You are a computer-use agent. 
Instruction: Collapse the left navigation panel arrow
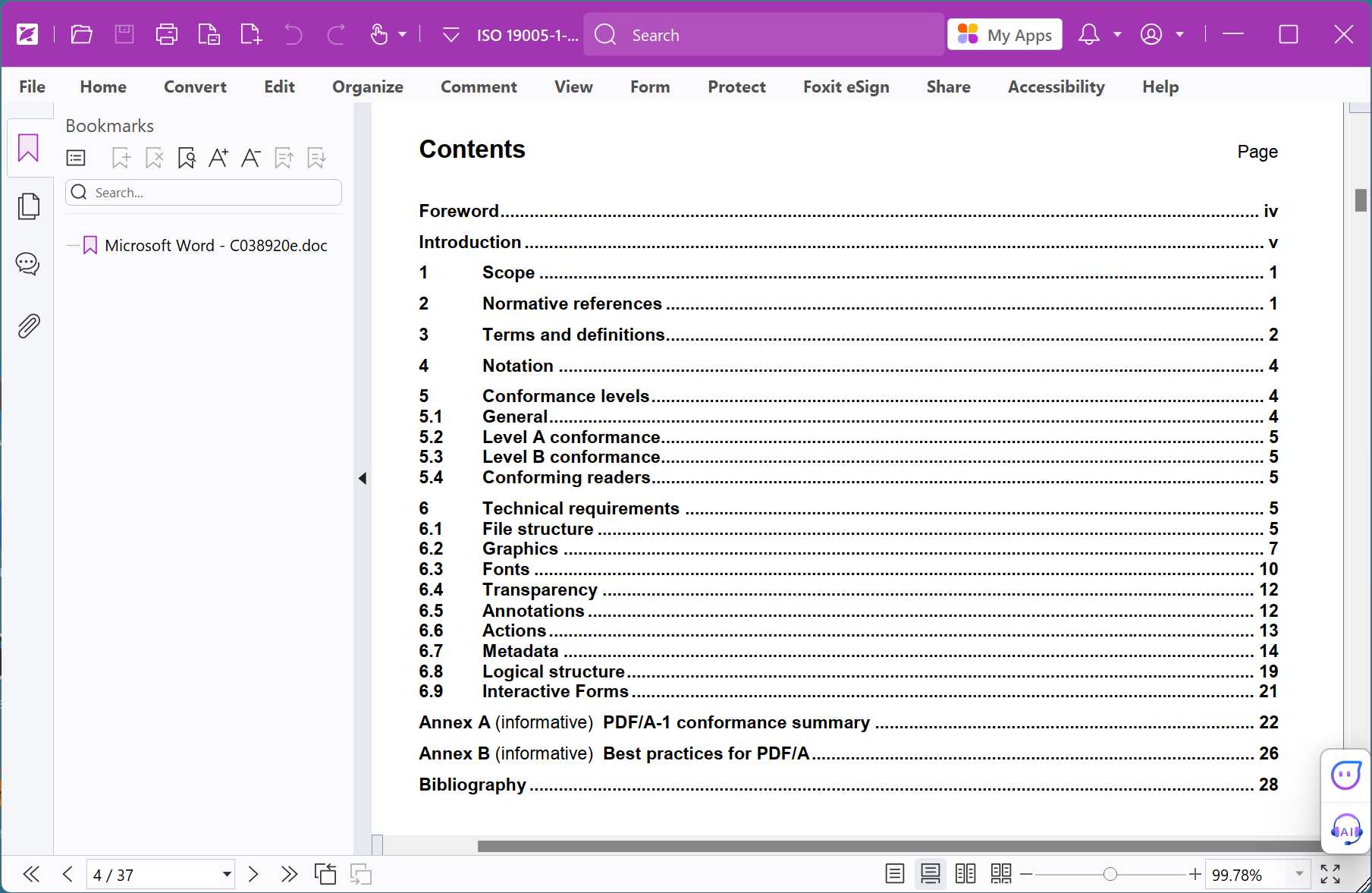pos(363,479)
